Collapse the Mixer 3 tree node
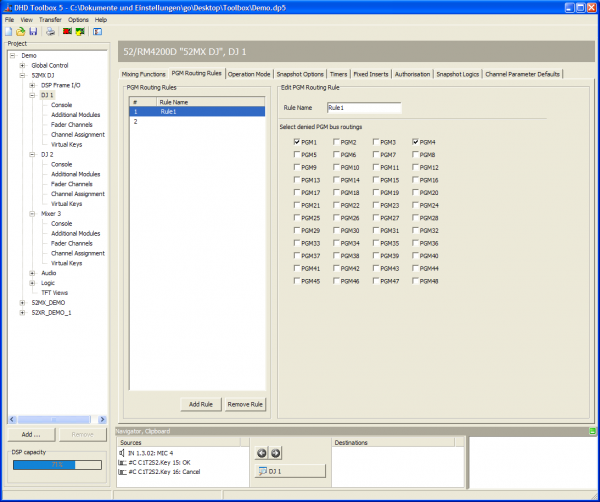The width and height of the screenshot is (600, 502). pyautogui.click(x=33, y=214)
